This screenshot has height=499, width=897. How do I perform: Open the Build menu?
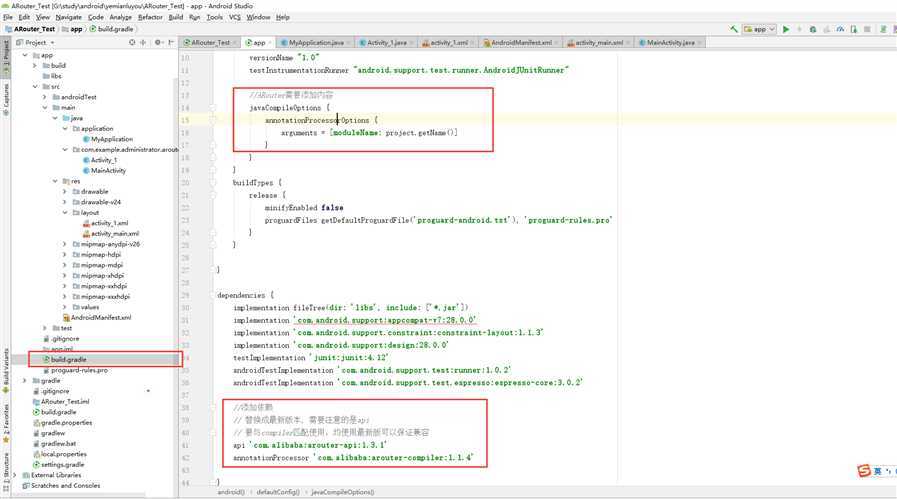click(x=176, y=17)
